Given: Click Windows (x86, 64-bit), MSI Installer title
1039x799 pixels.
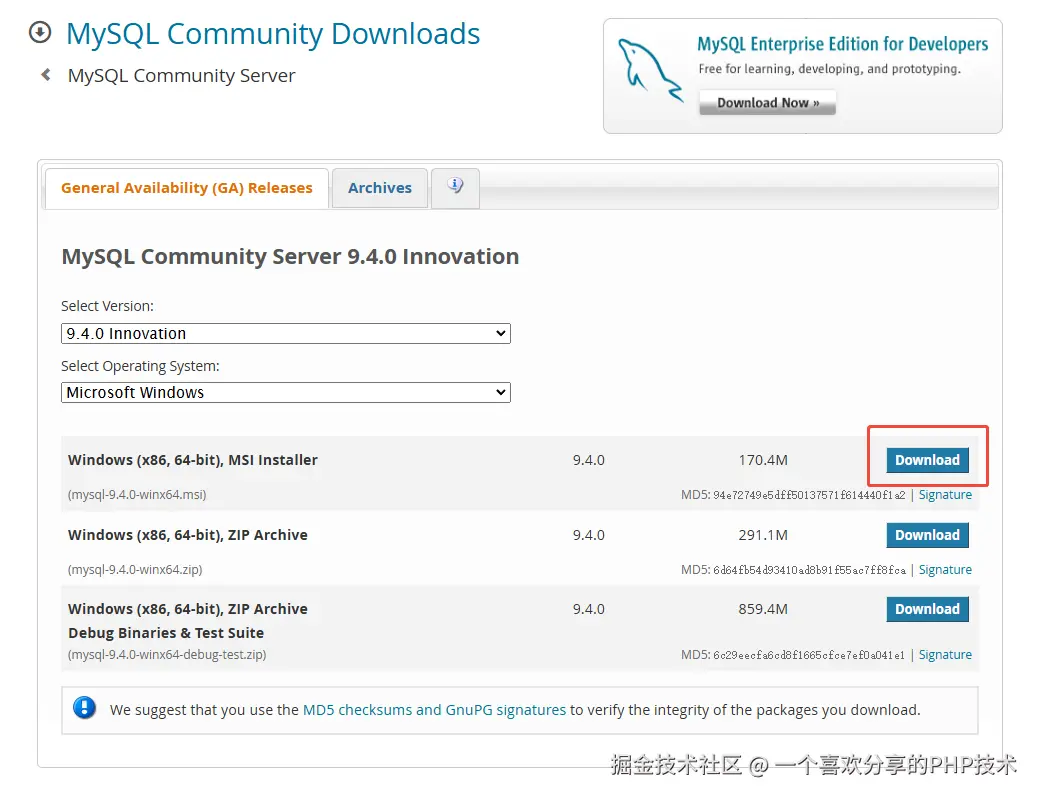Looking at the screenshot, I should [193, 460].
